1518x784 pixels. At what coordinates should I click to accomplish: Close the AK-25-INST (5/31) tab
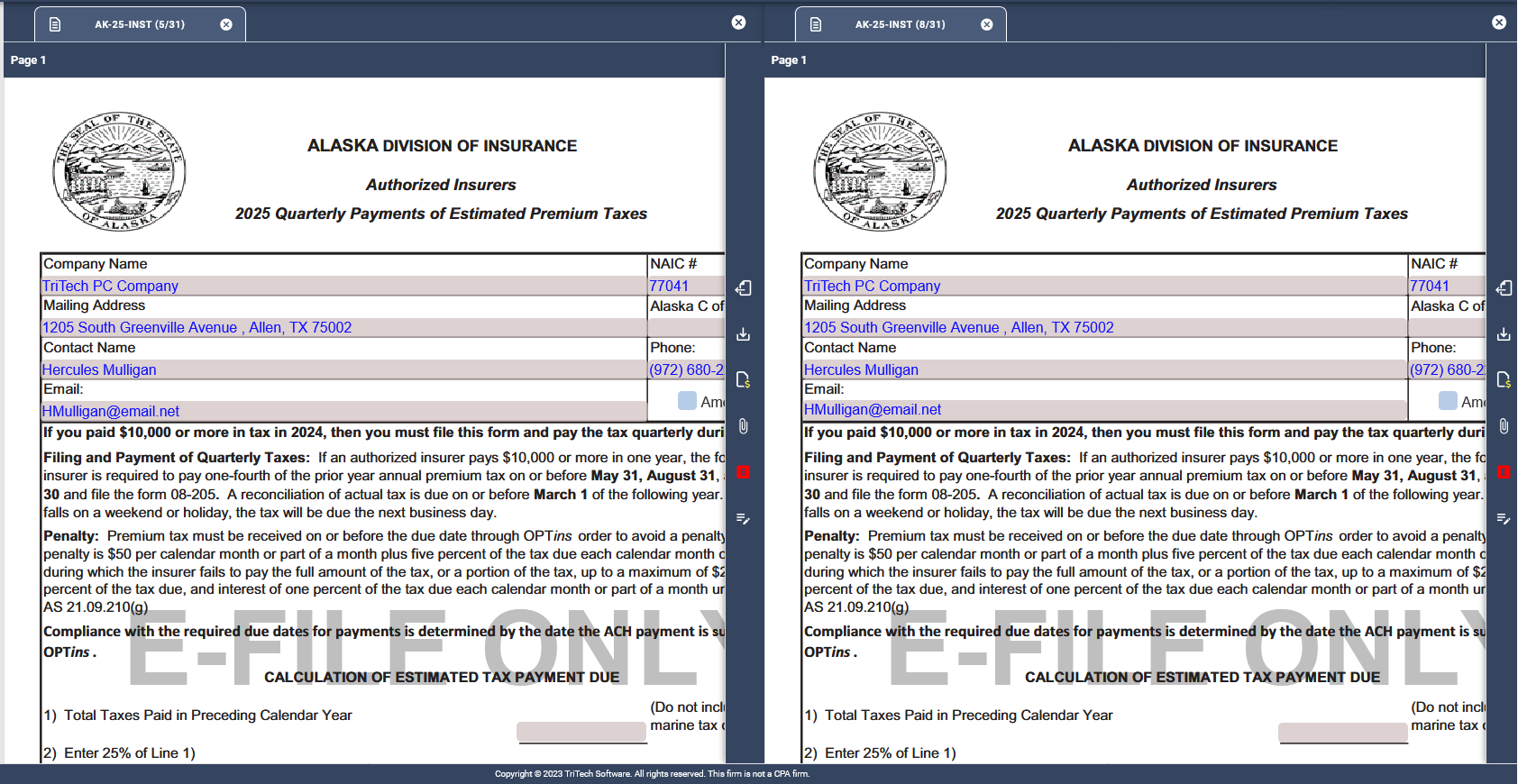[226, 24]
